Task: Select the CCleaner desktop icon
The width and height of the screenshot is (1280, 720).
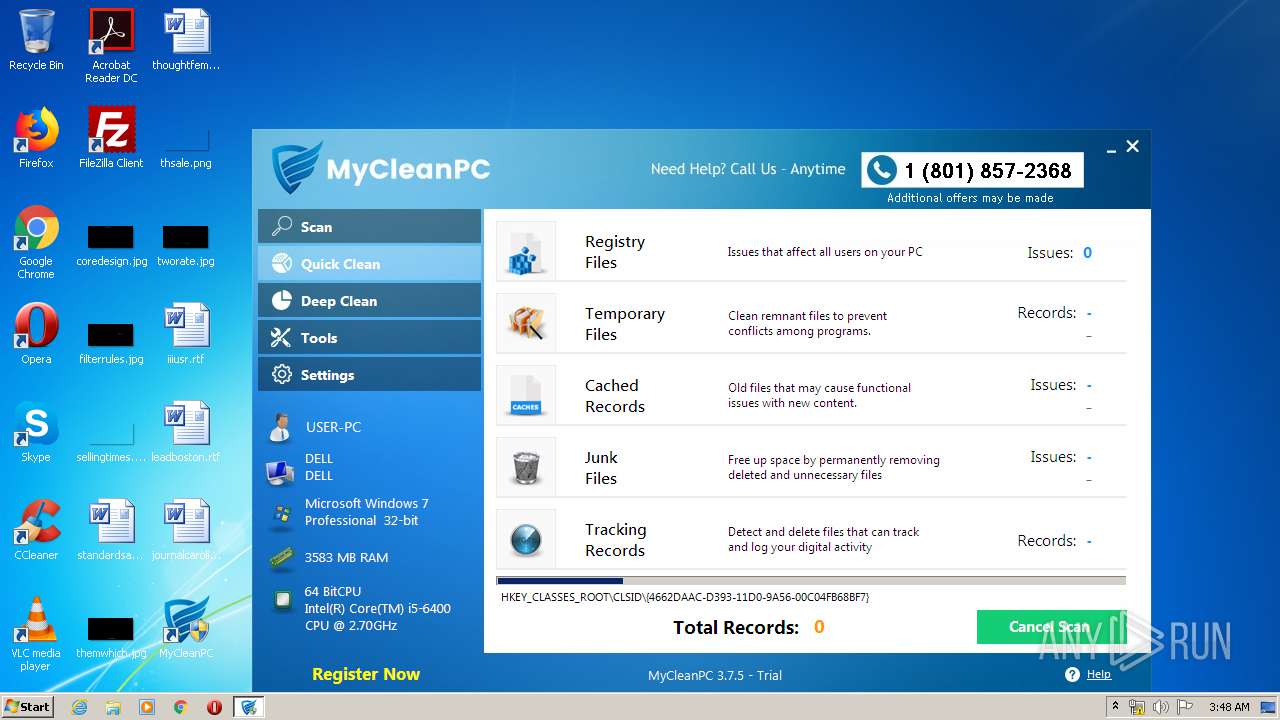Action: [x=36, y=531]
